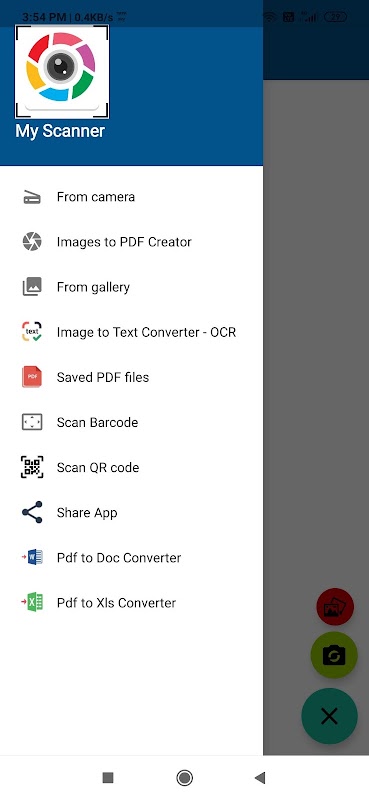This screenshot has width=369, height=800.
Task: Open the OCR text scan icon
Action: click(32, 332)
